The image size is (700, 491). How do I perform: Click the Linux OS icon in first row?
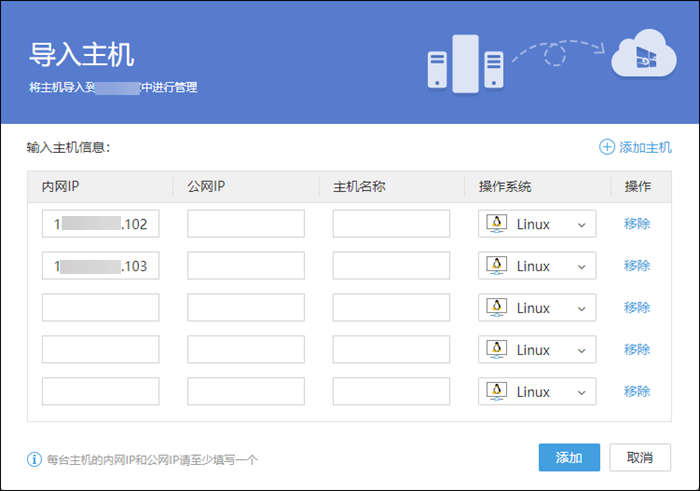(496, 224)
